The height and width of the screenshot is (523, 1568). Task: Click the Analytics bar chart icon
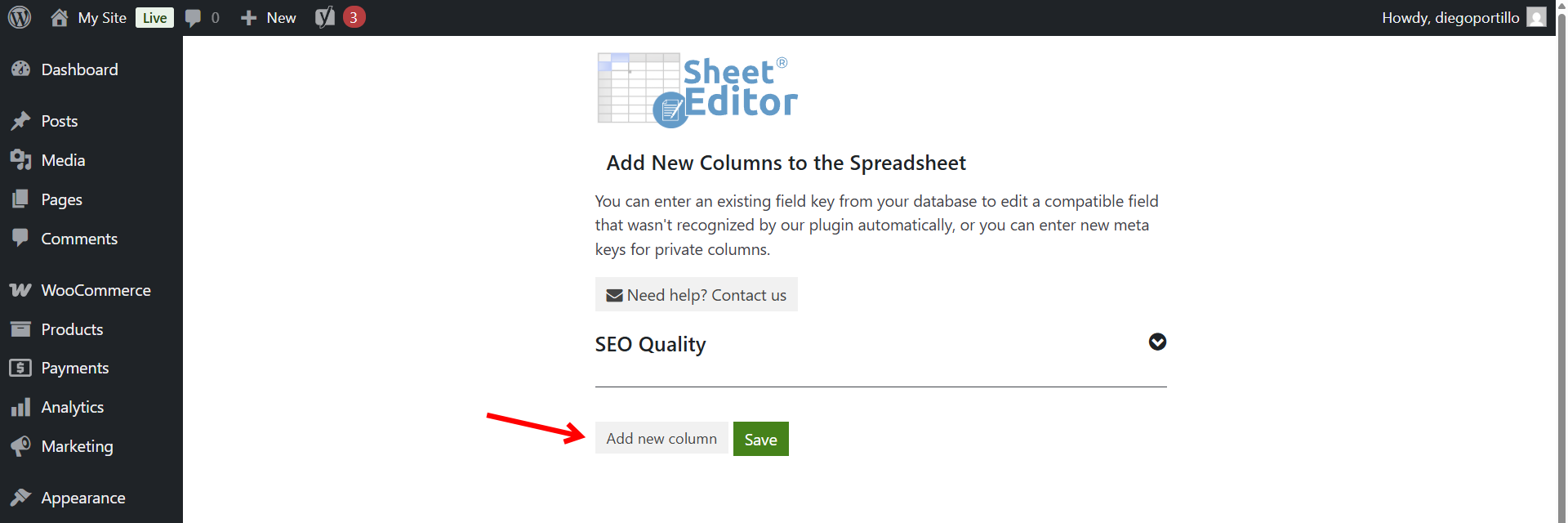[x=20, y=407]
